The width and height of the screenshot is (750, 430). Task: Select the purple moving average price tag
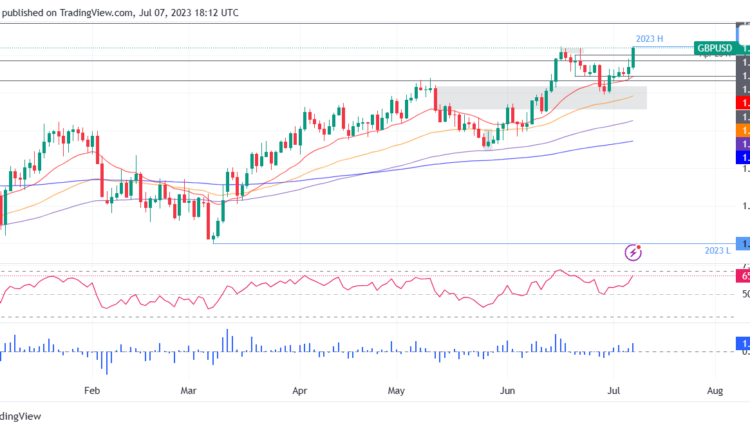pos(743,145)
